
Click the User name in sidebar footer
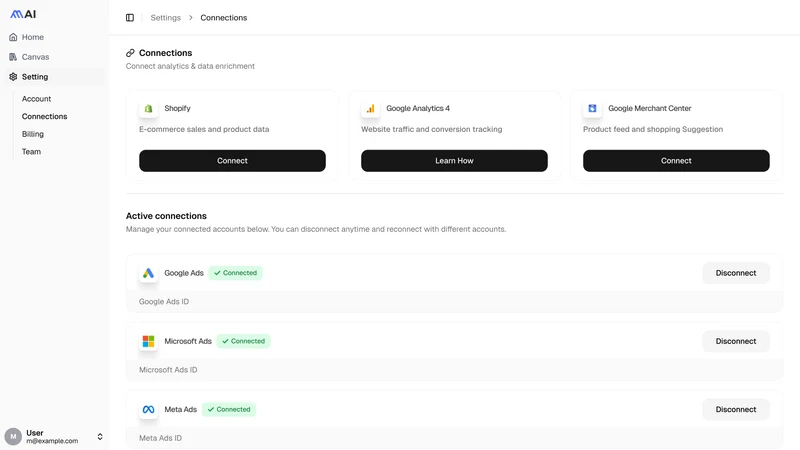click(x=35, y=433)
